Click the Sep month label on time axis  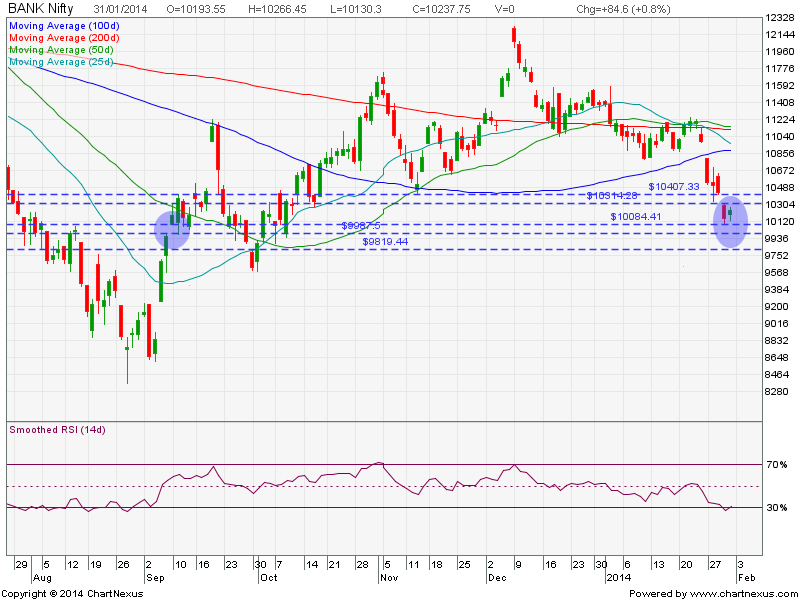pyautogui.click(x=155, y=578)
